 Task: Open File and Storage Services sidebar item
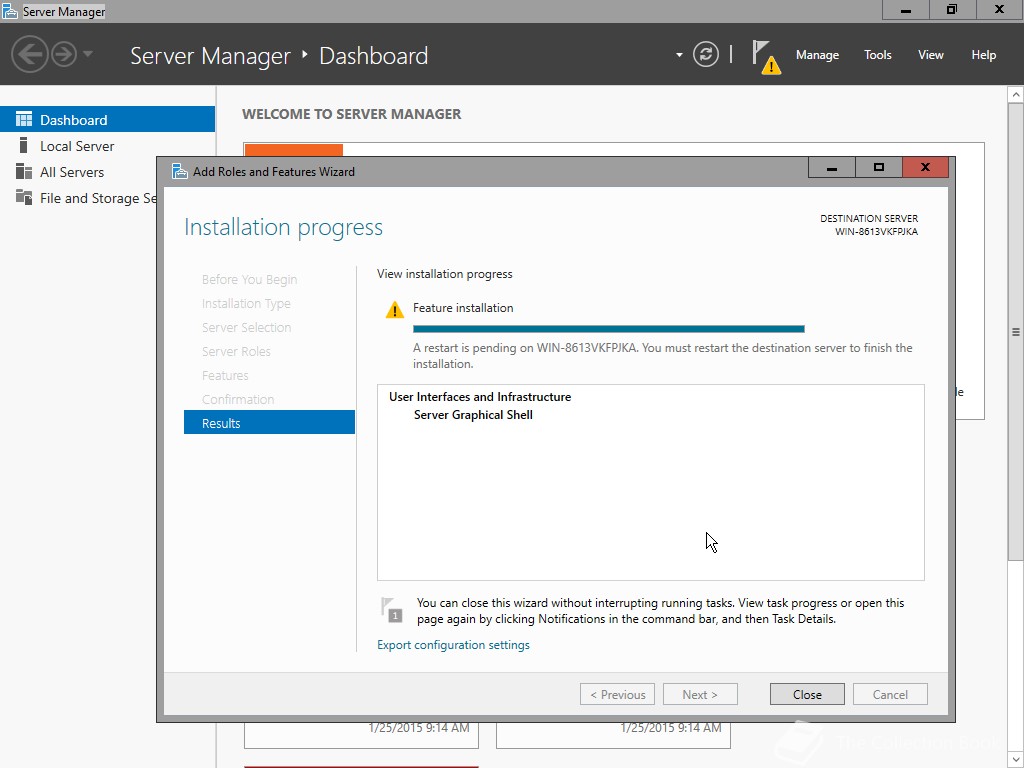tap(78, 198)
